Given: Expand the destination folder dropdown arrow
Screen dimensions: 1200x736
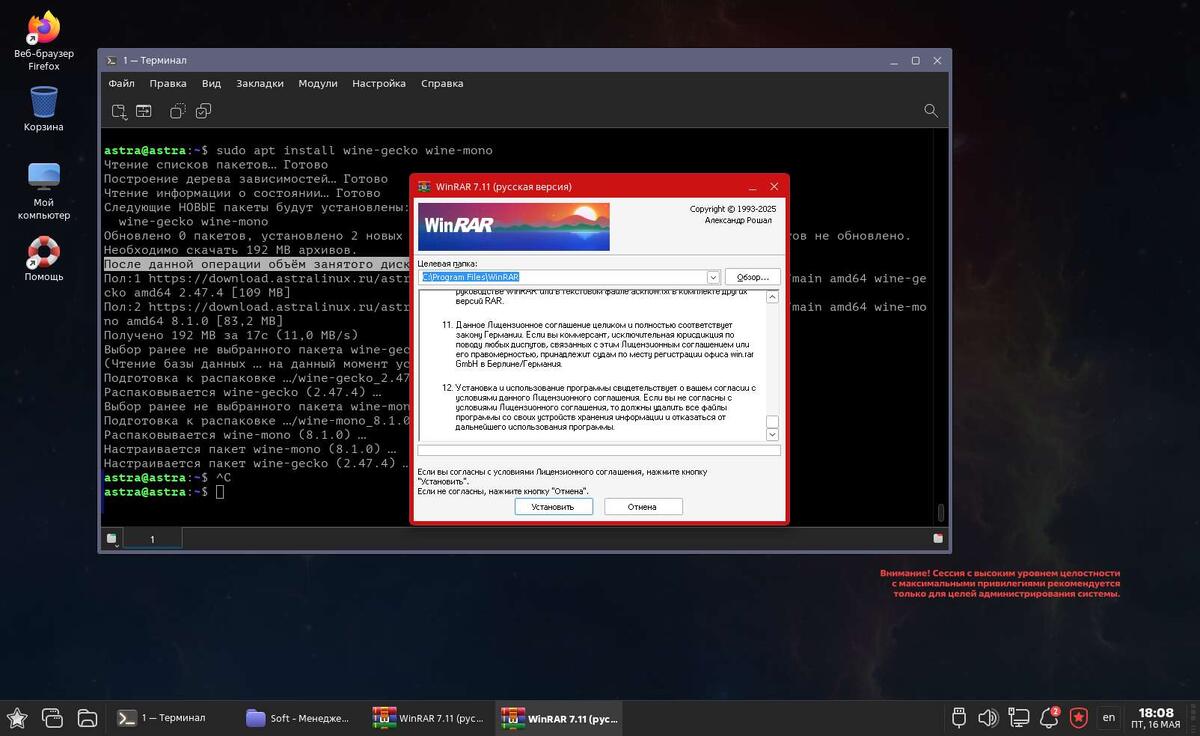Looking at the screenshot, I should pyautogui.click(x=713, y=277).
